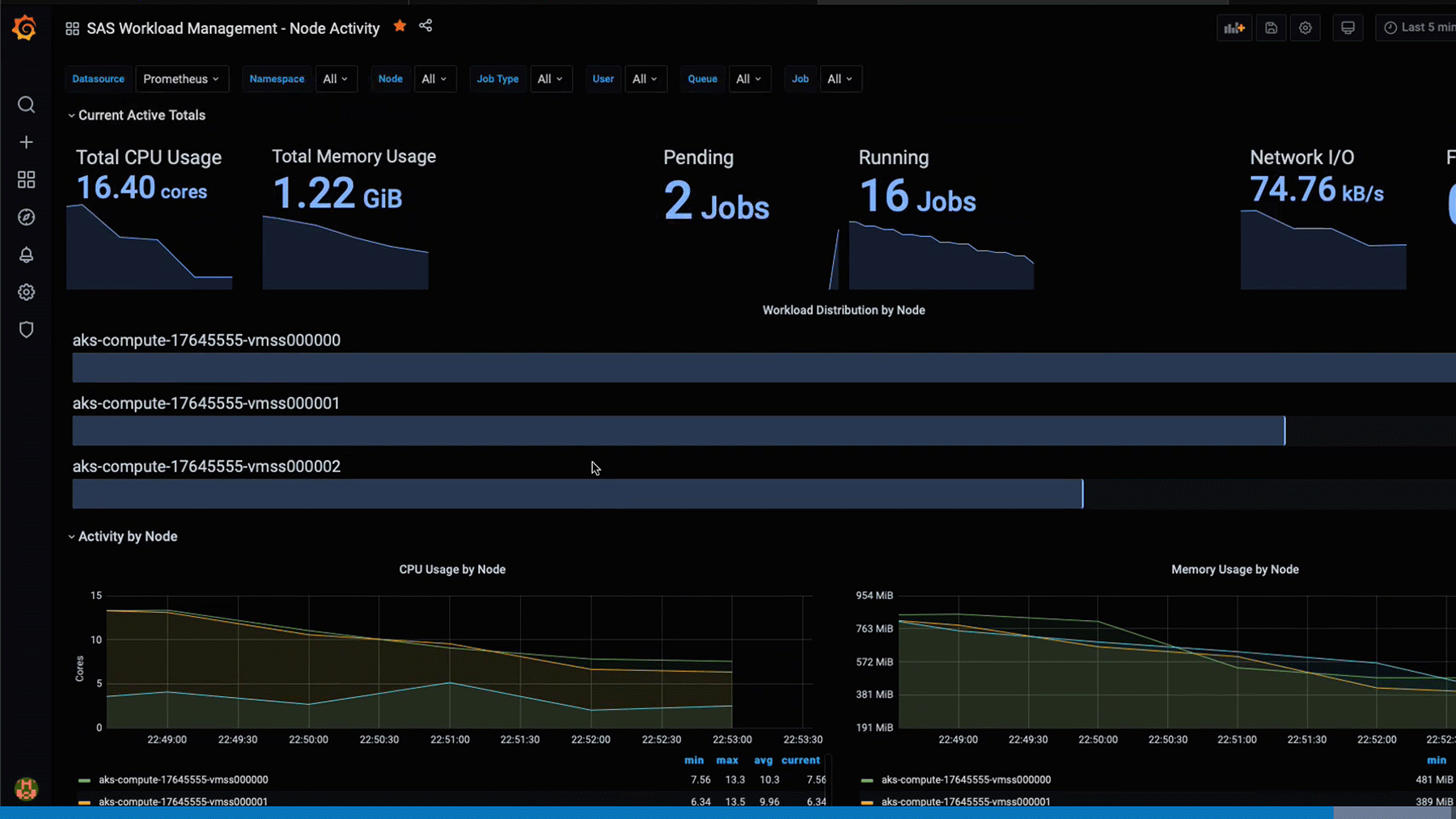The image size is (1456, 819).
Task: Click the 16.40 cores value
Action: [142, 188]
